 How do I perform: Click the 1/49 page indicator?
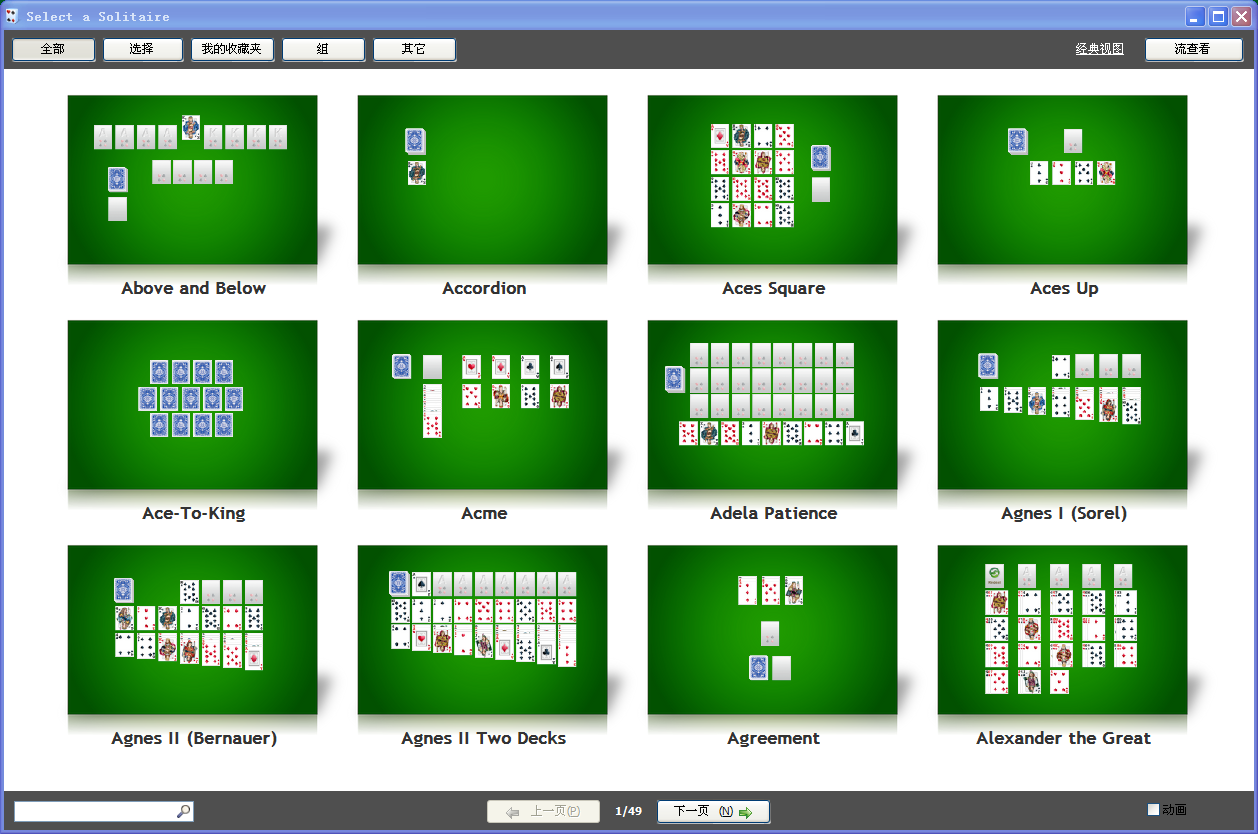pos(628,811)
